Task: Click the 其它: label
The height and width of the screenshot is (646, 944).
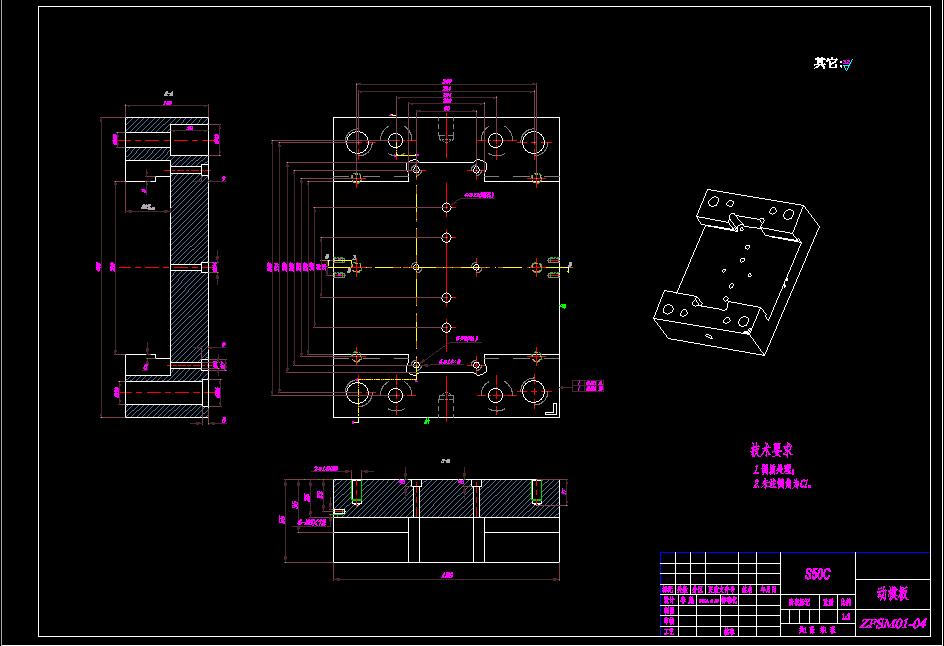Action: tap(827, 63)
